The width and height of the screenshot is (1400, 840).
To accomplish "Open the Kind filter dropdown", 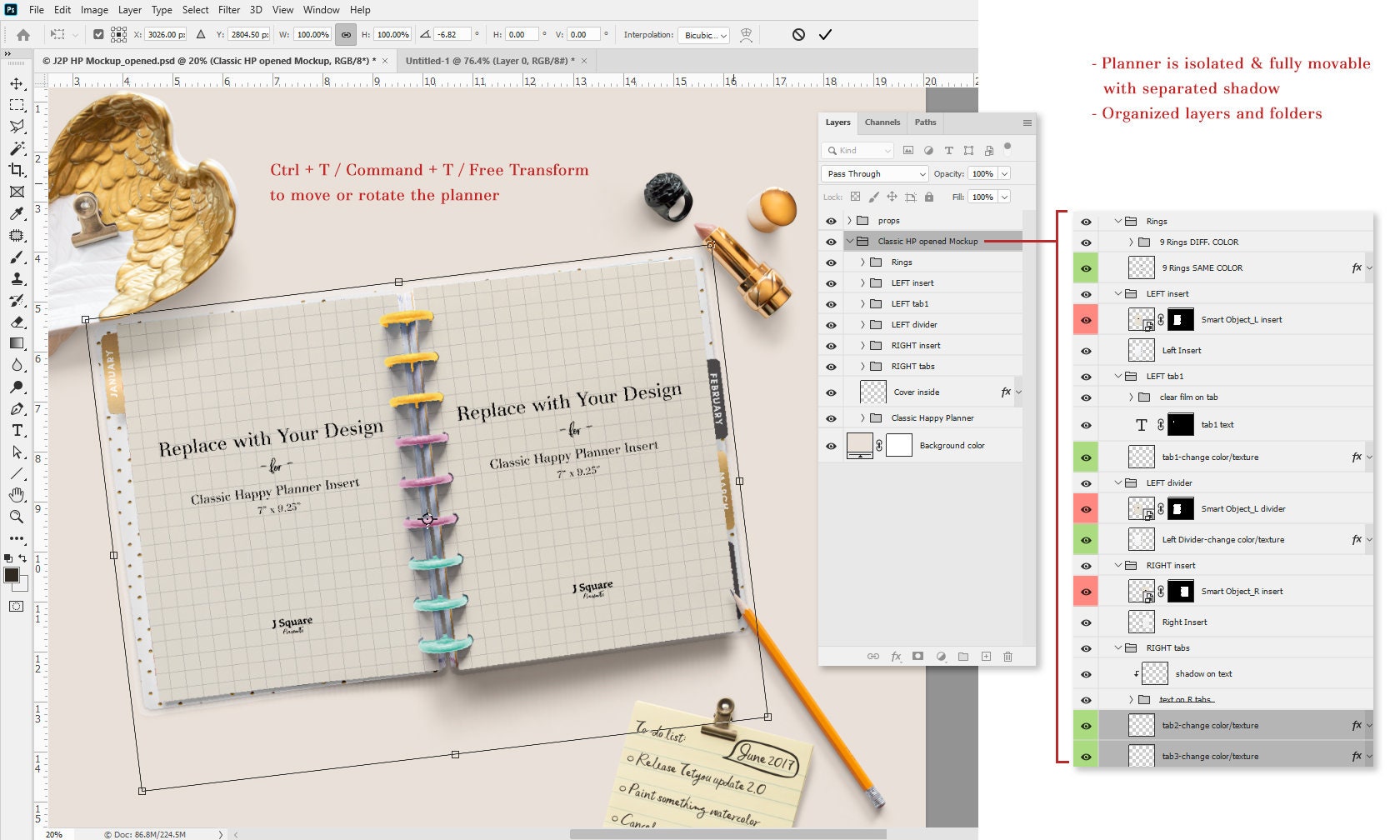I will pos(858,151).
